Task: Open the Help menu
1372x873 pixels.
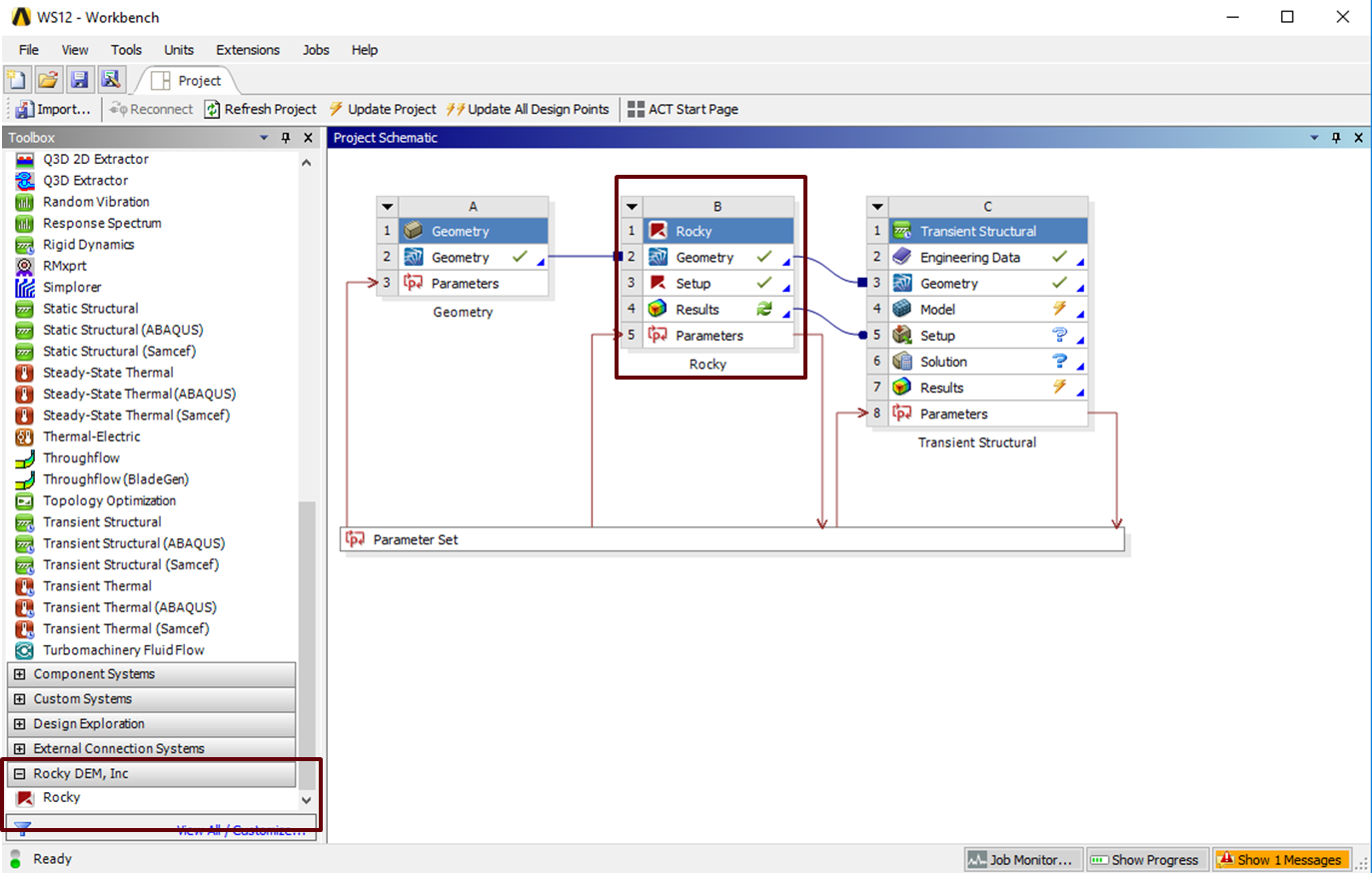Action: [x=365, y=50]
